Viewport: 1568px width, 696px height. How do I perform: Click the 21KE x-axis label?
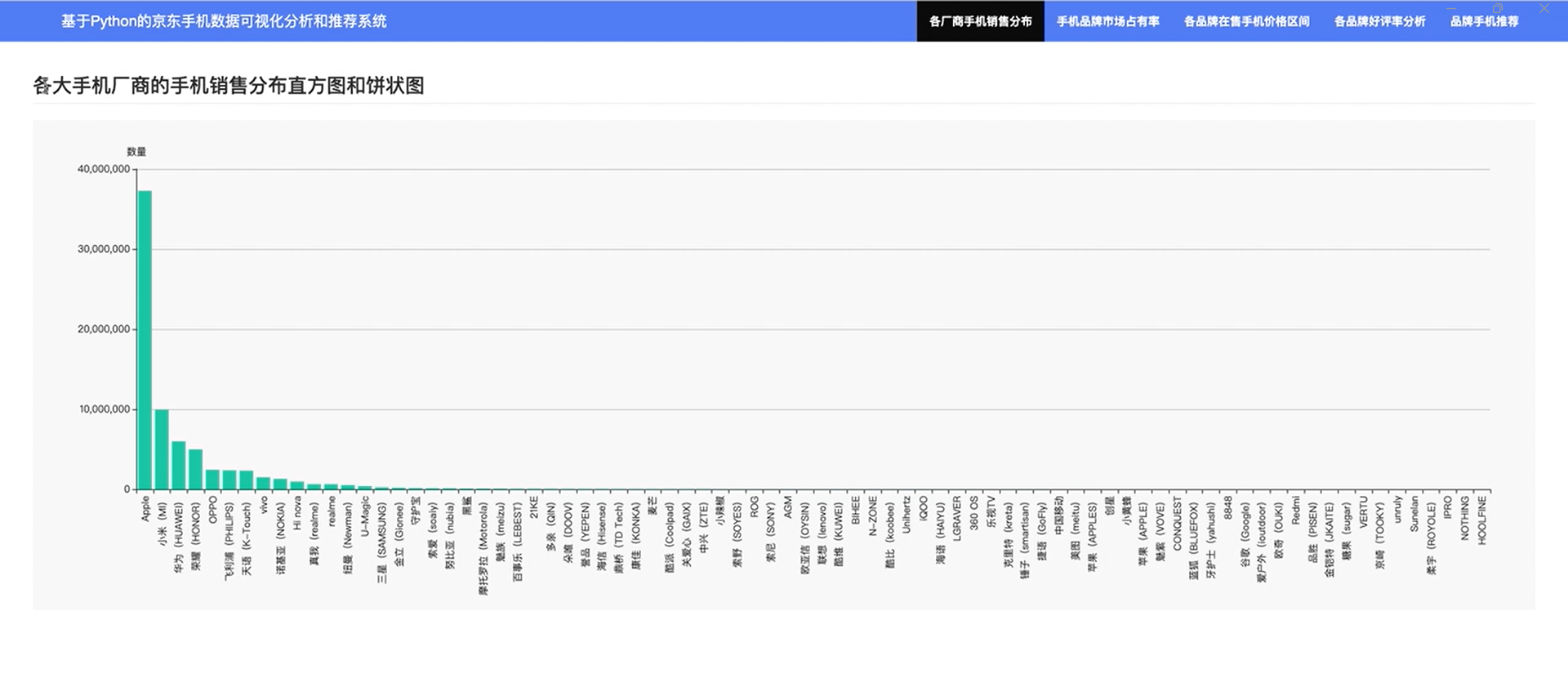tap(534, 507)
